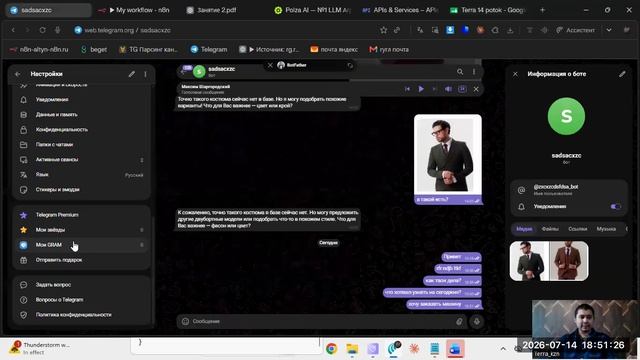The height and width of the screenshot is (360, 640).
Task: Open Стикеры и эмодзи settings
Action: click(82, 190)
